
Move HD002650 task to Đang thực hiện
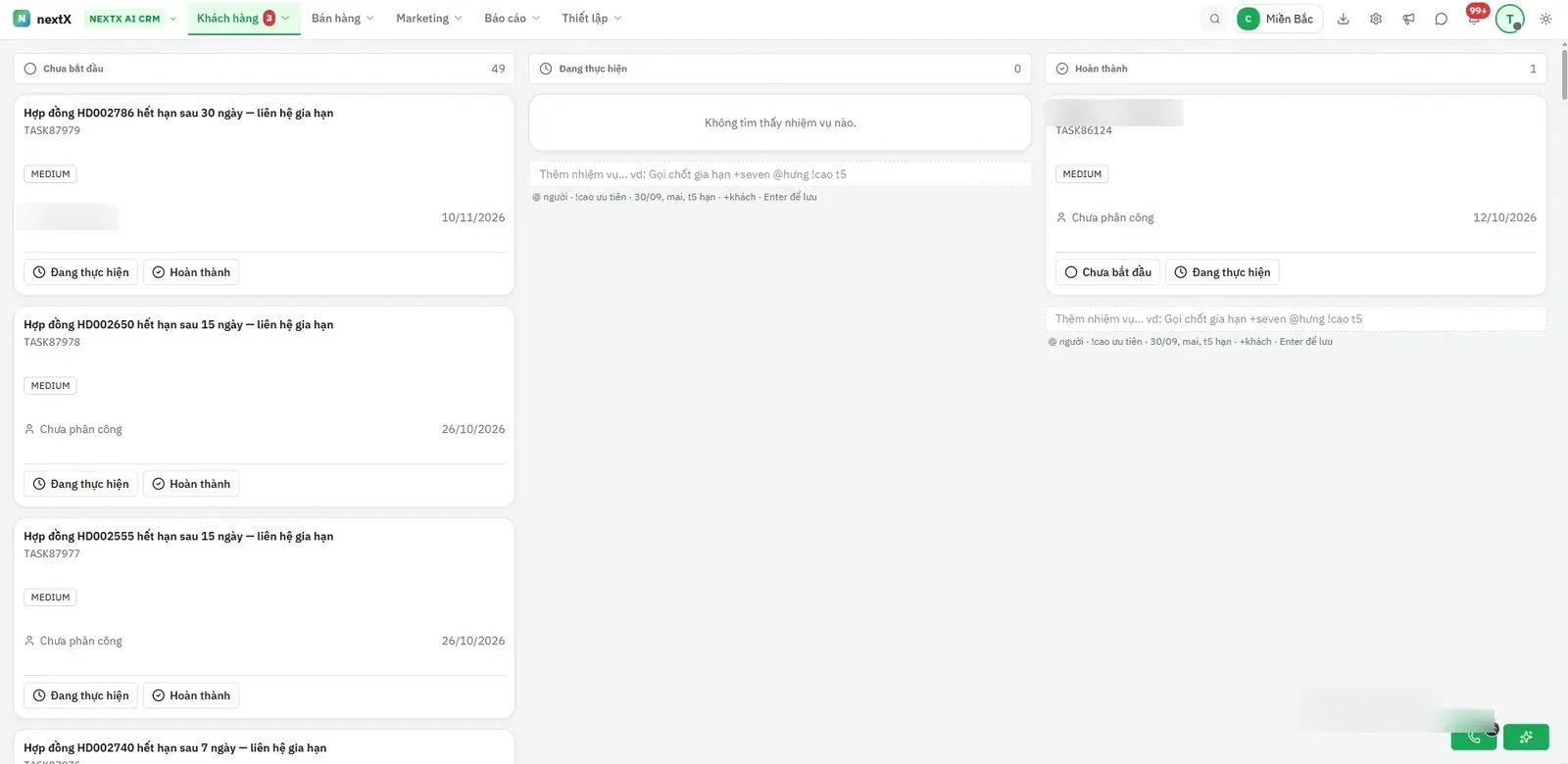pos(80,484)
